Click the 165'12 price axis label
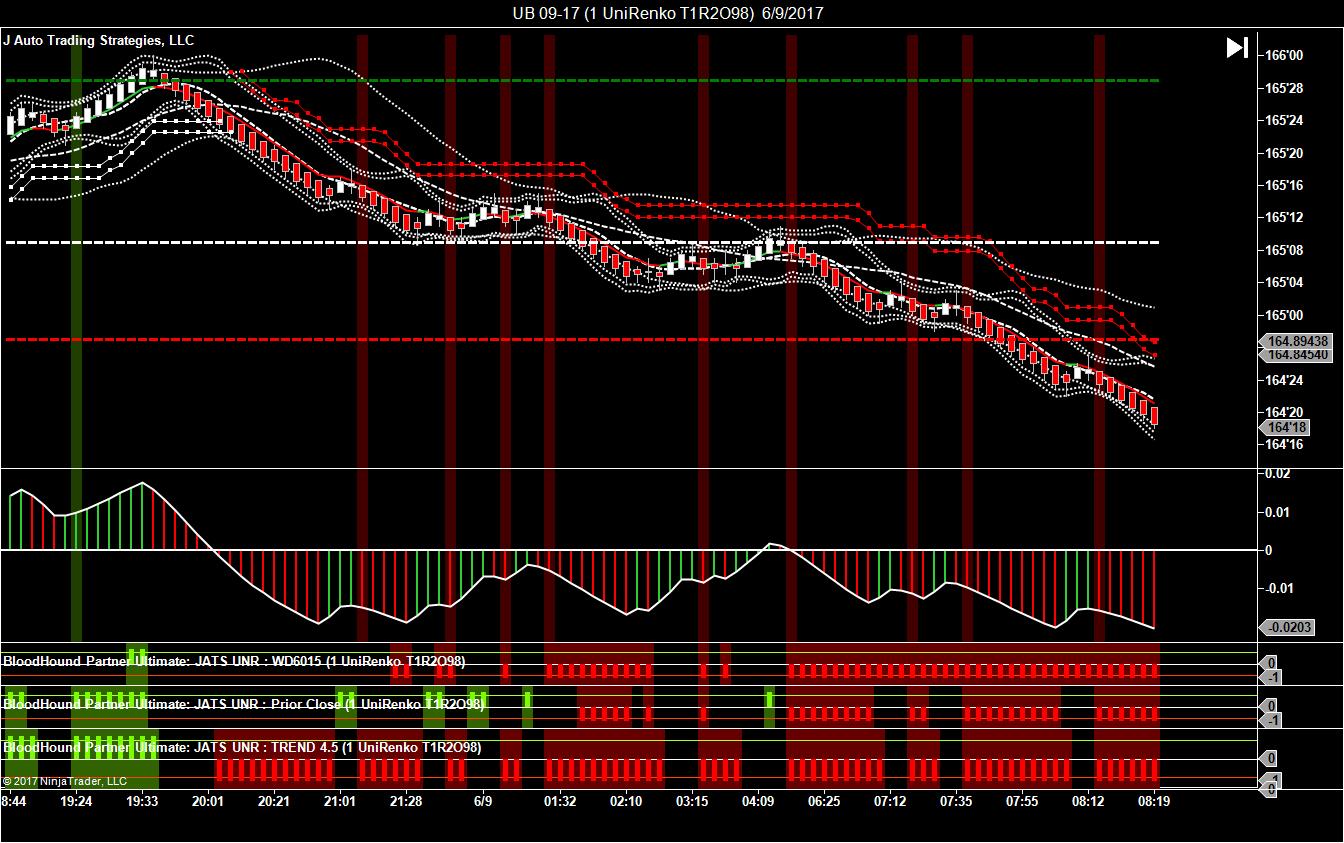The height and width of the screenshot is (843, 1344). click(x=1284, y=218)
